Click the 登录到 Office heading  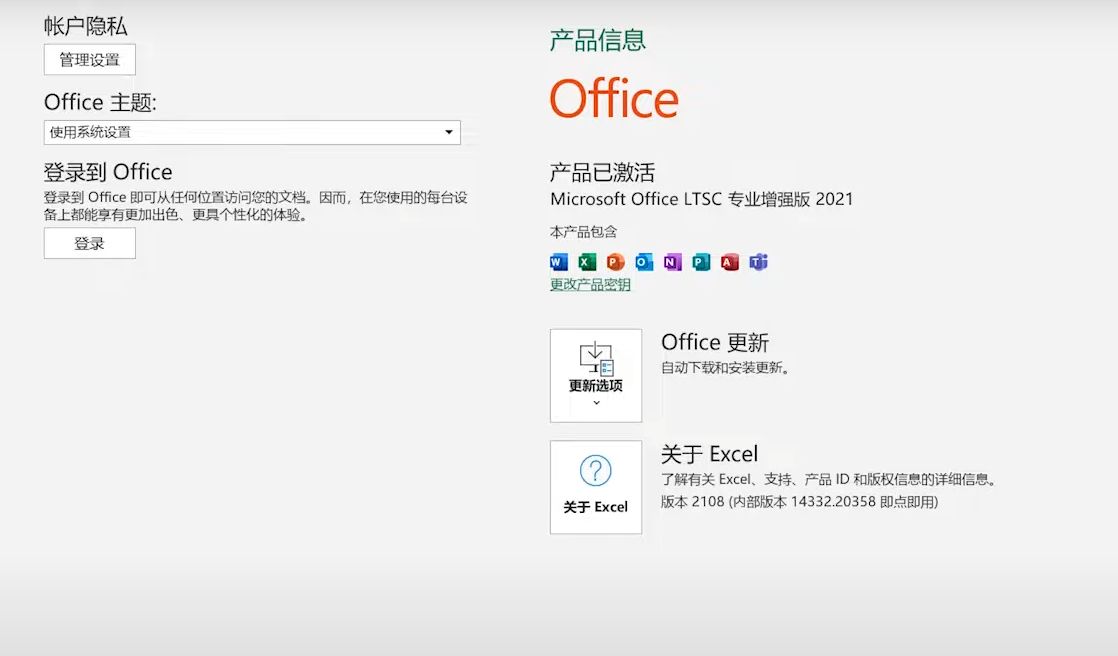[108, 172]
